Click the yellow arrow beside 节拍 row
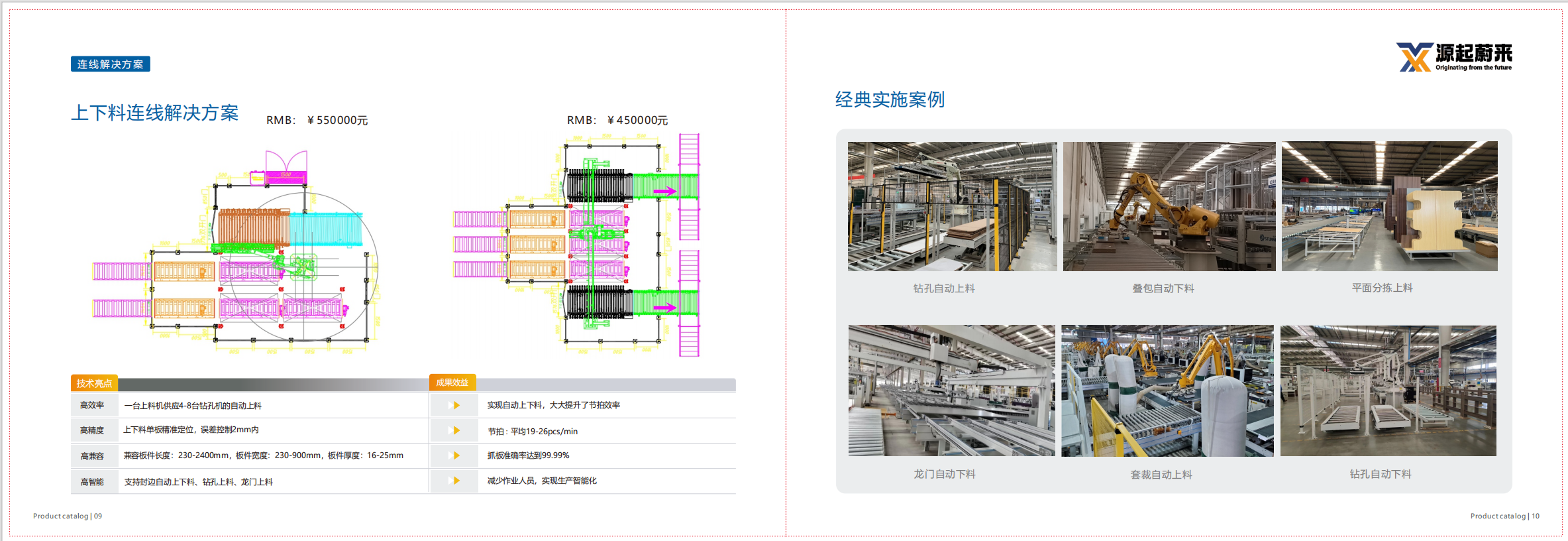The image size is (1568, 541). point(456,430)
